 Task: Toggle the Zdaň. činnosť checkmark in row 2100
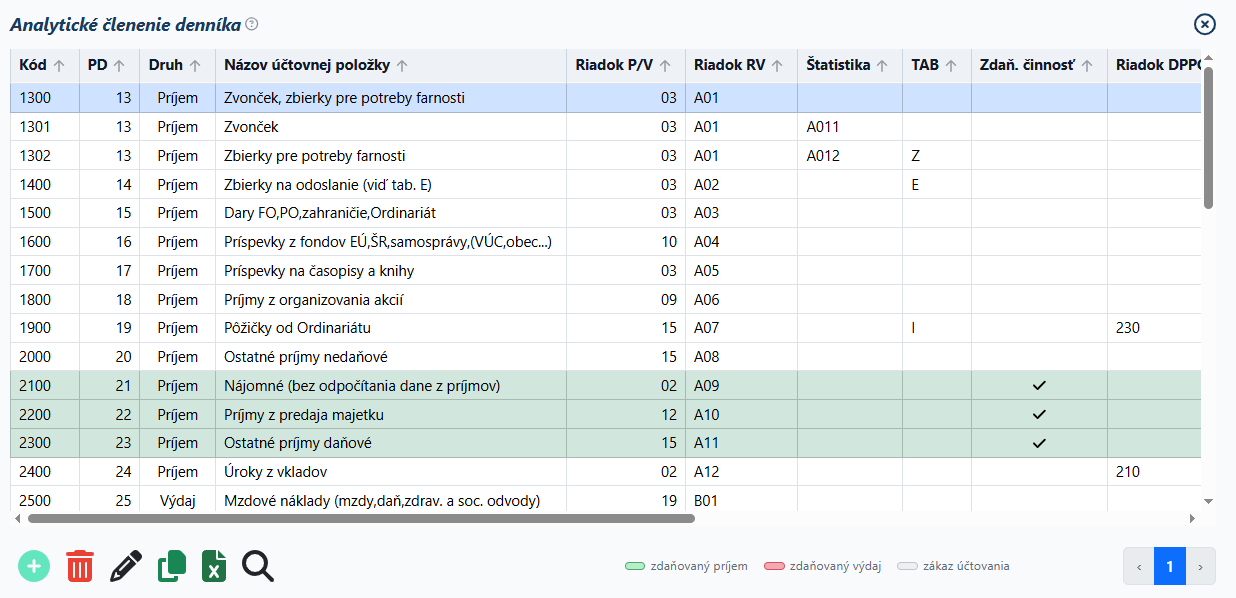tap(1039, 385)
